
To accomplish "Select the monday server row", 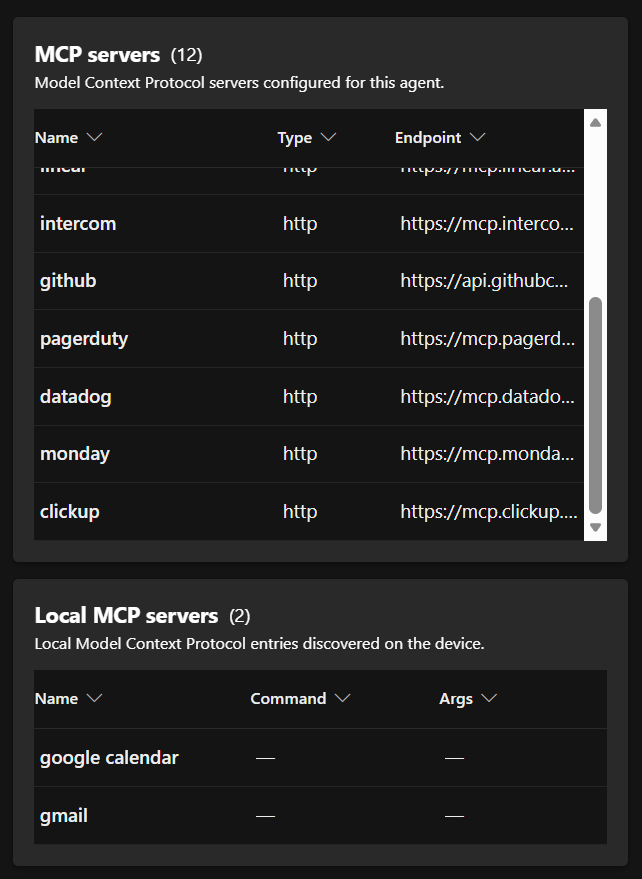I will pyautogui.click(x=308, y=454).
